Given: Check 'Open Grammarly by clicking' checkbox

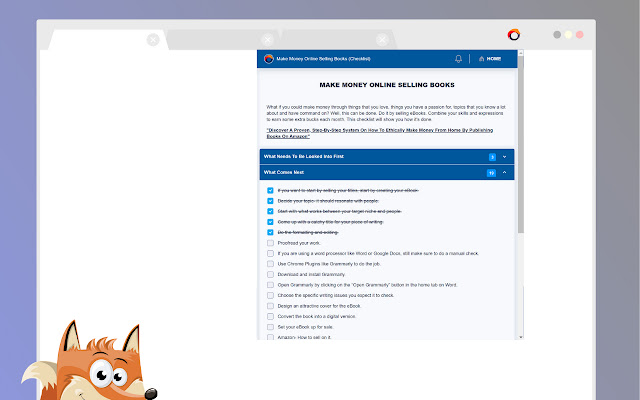Looking at the screenshot, I should pos(270,285).
